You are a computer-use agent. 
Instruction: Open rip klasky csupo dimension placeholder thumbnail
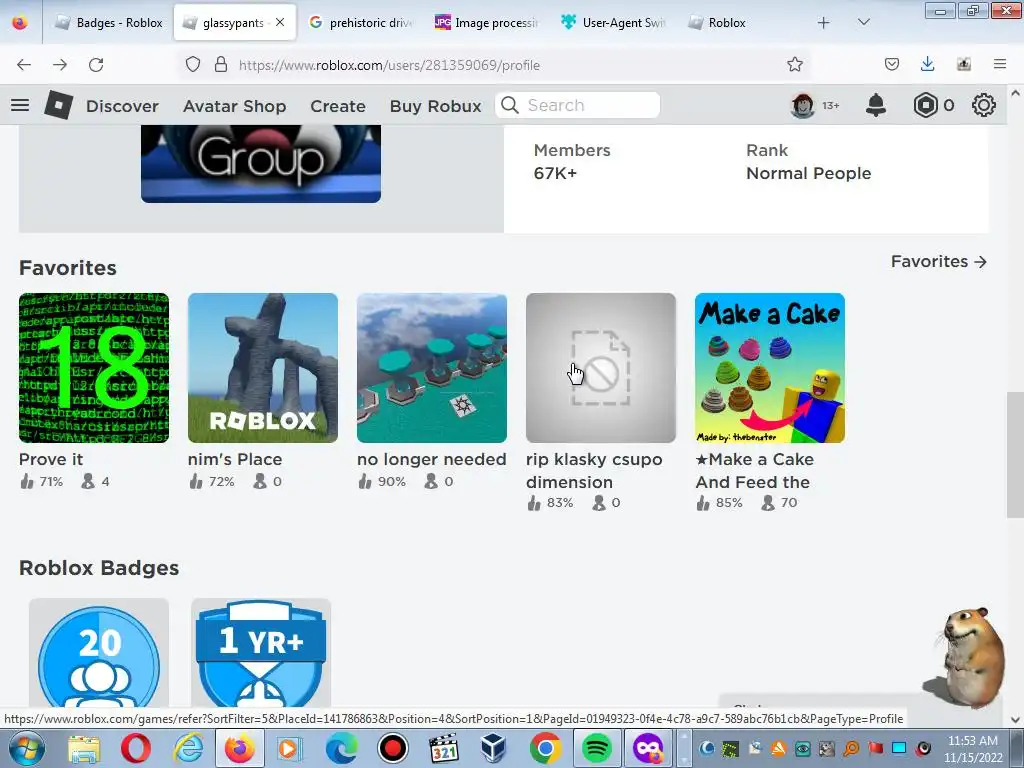[x=601, y=368]
